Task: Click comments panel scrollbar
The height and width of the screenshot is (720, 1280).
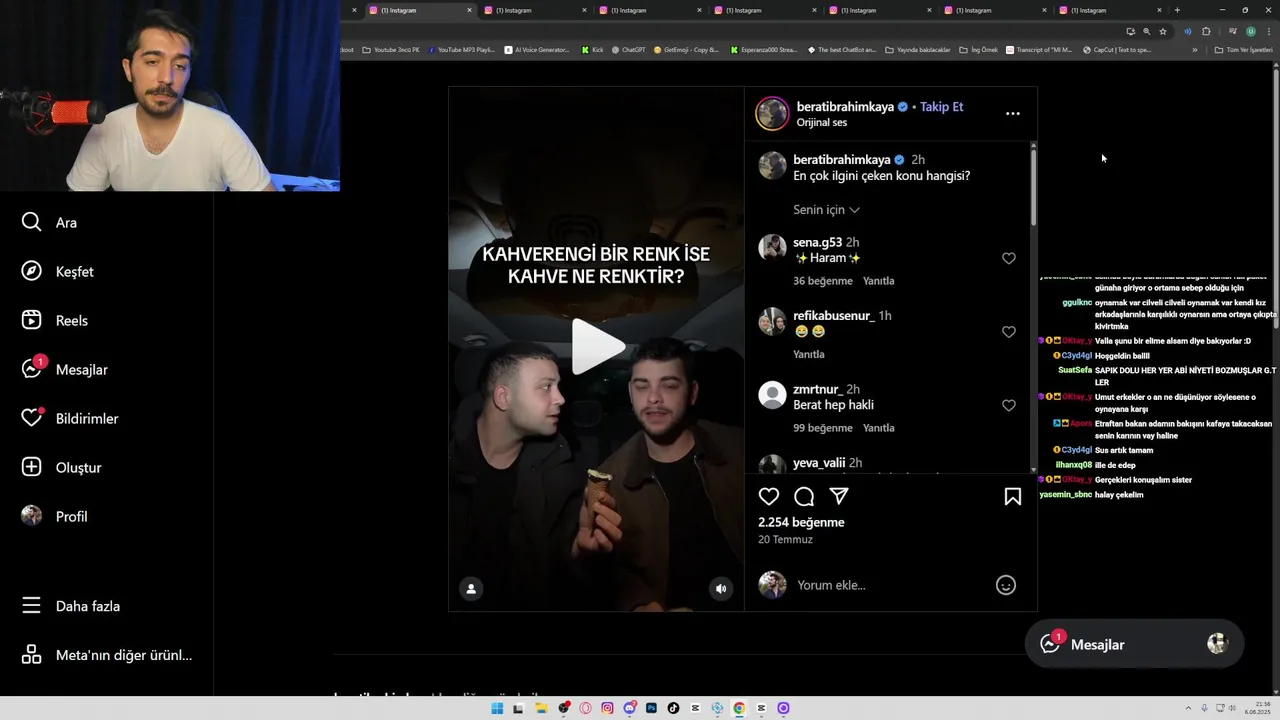Action: (x=1033, y=187)
